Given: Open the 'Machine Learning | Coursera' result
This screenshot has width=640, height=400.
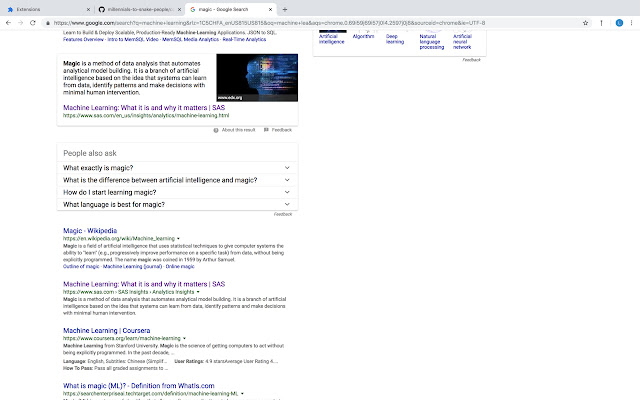Looking at the screenshot, I should [106, 330].
